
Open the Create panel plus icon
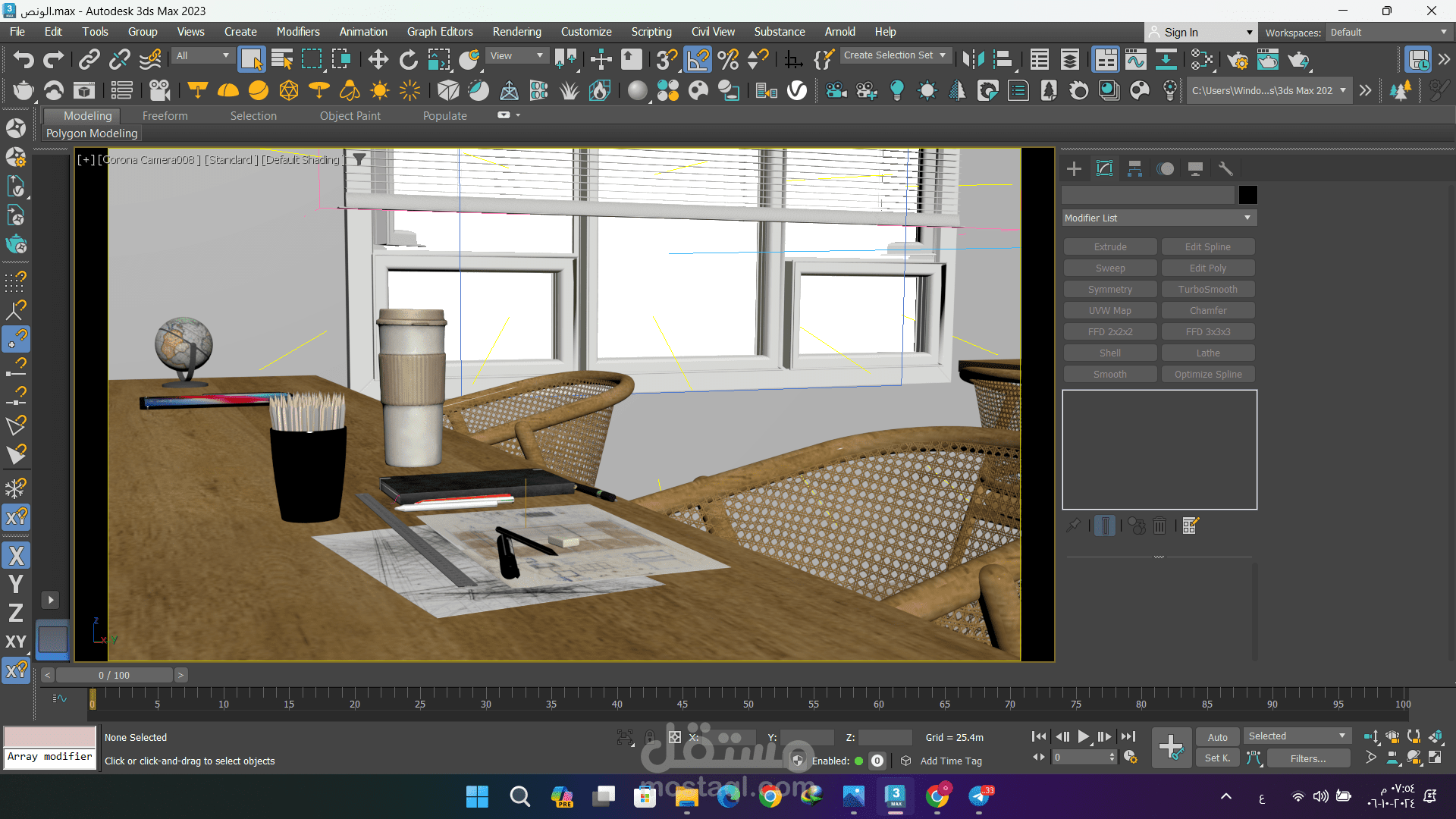click(1074, 168)
